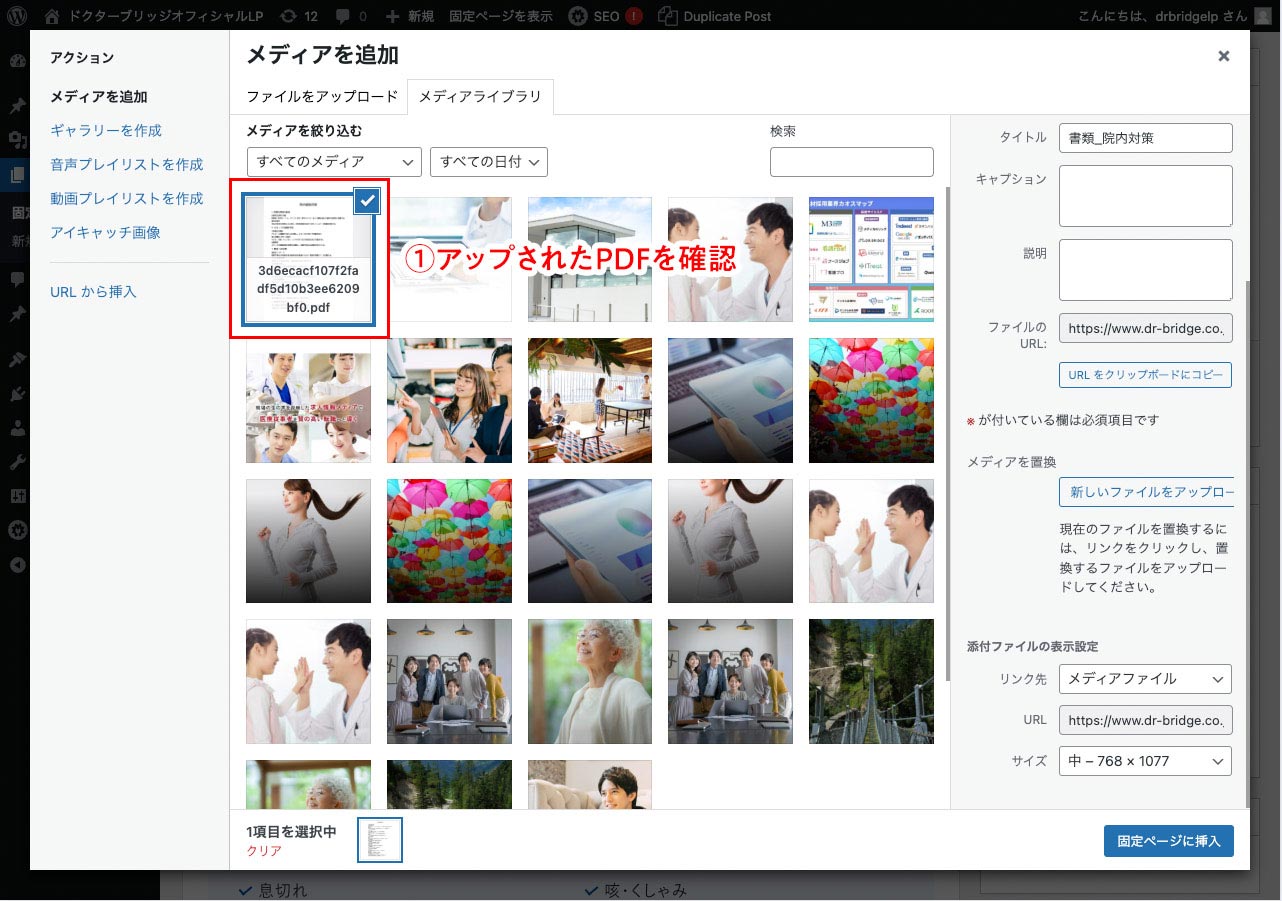This screenshot has width=1282, height=901.
Task: Switch to the ファイルをアップロード tab
Action: [322, 97]
